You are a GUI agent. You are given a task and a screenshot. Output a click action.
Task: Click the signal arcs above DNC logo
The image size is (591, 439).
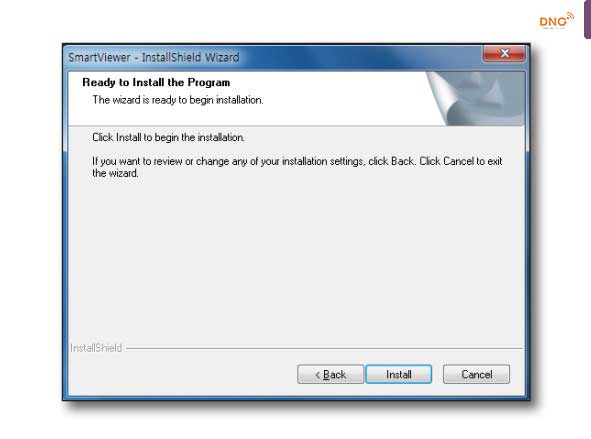click(569, 17)
